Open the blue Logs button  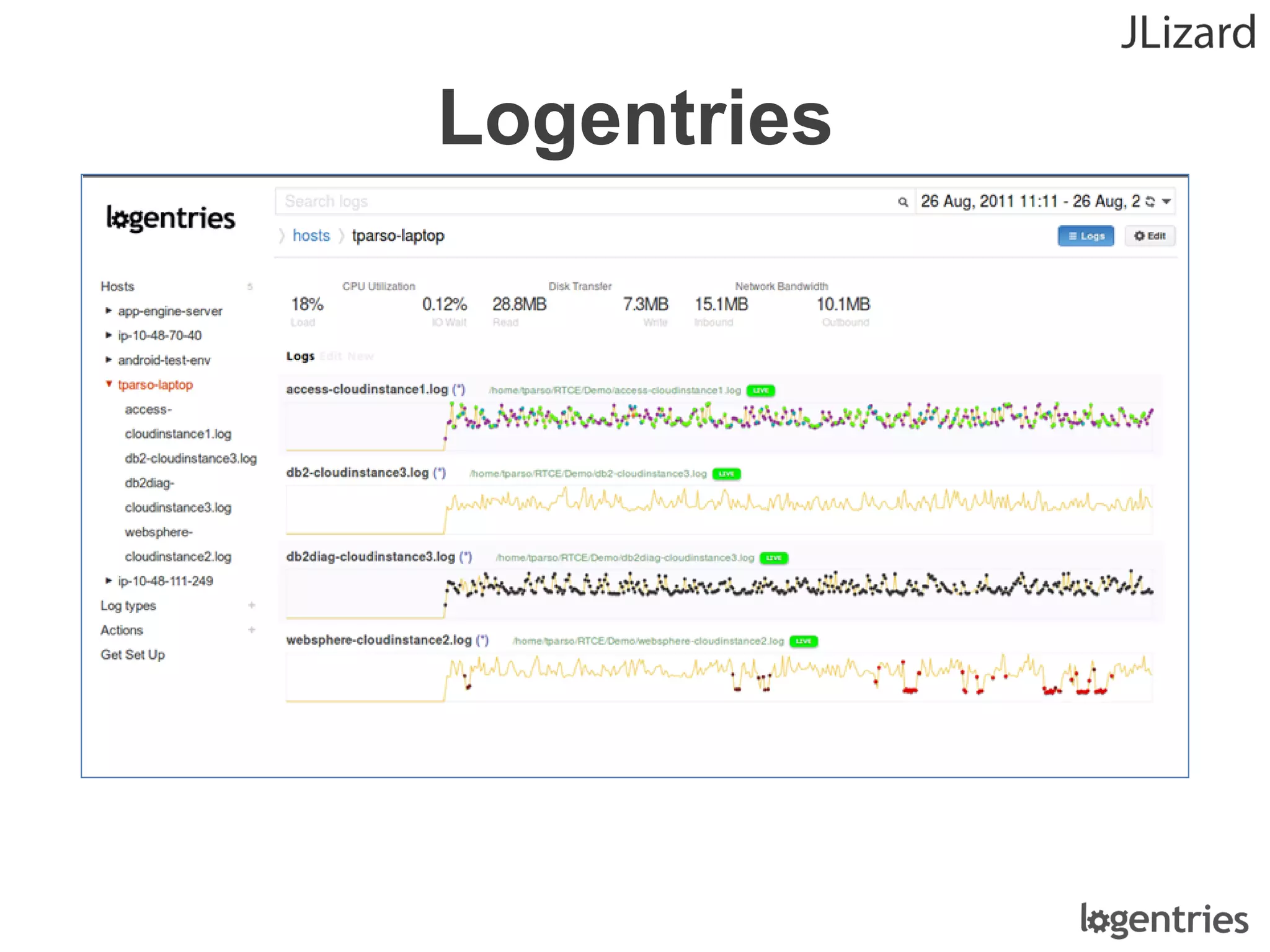pos(1086,236)
